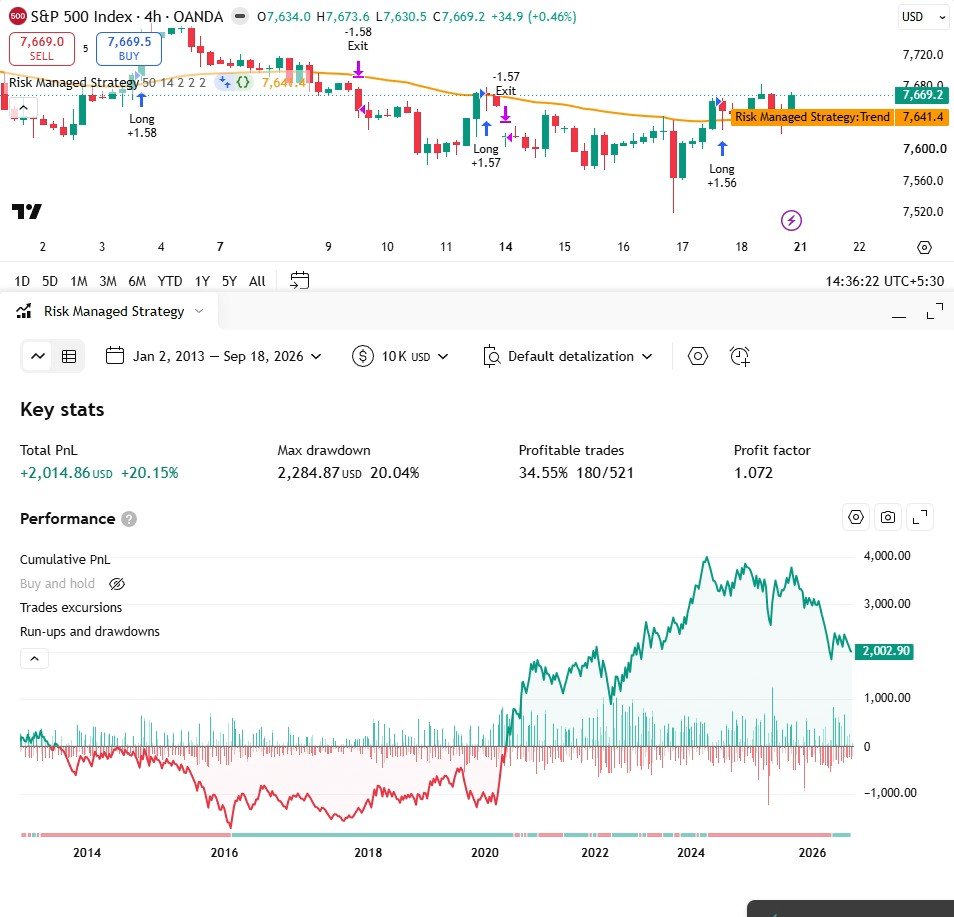Click the S&P 500 red symbol logo
954x917 pixels.
[17, 16]
